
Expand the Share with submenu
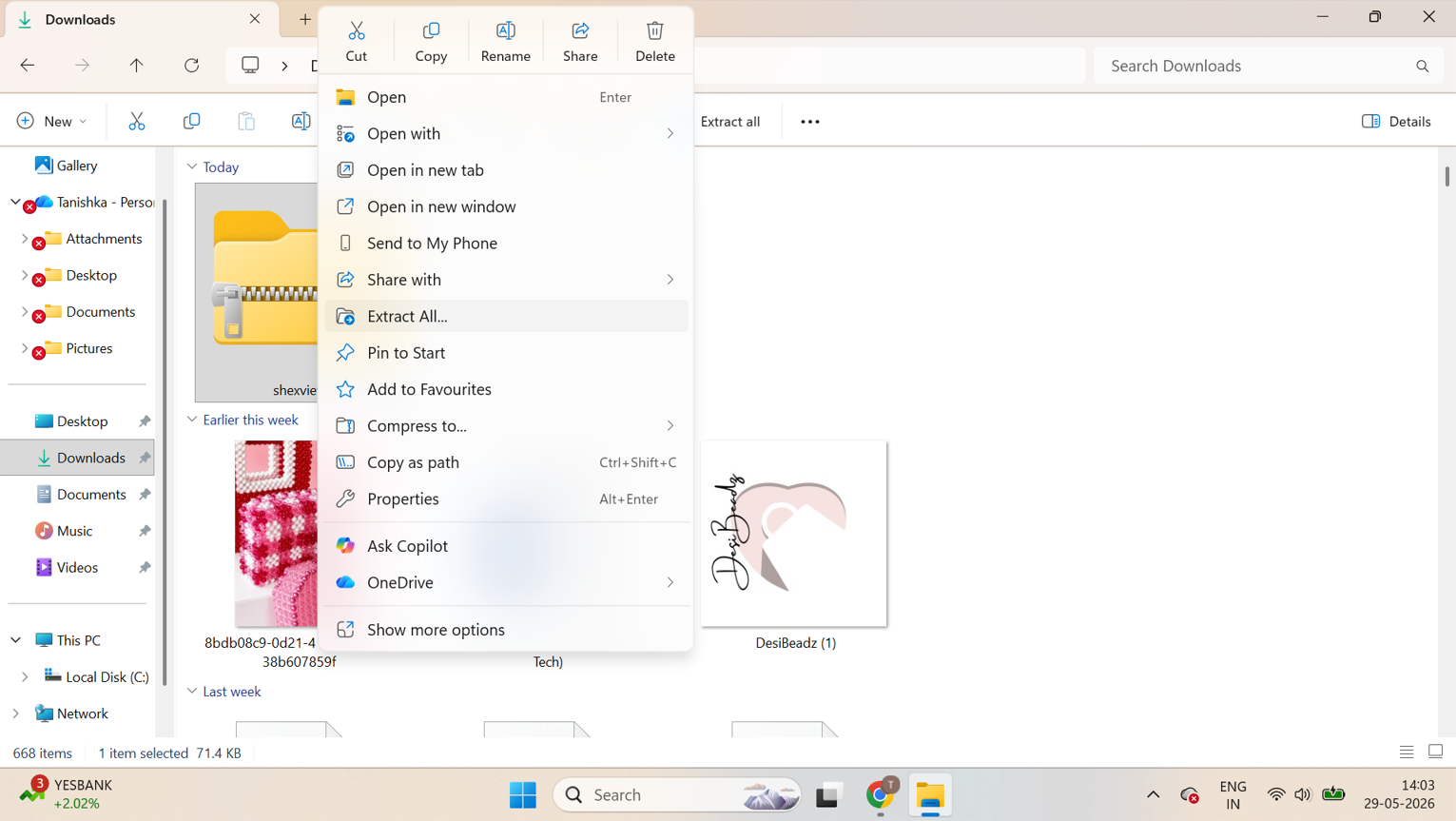point(506,280)
